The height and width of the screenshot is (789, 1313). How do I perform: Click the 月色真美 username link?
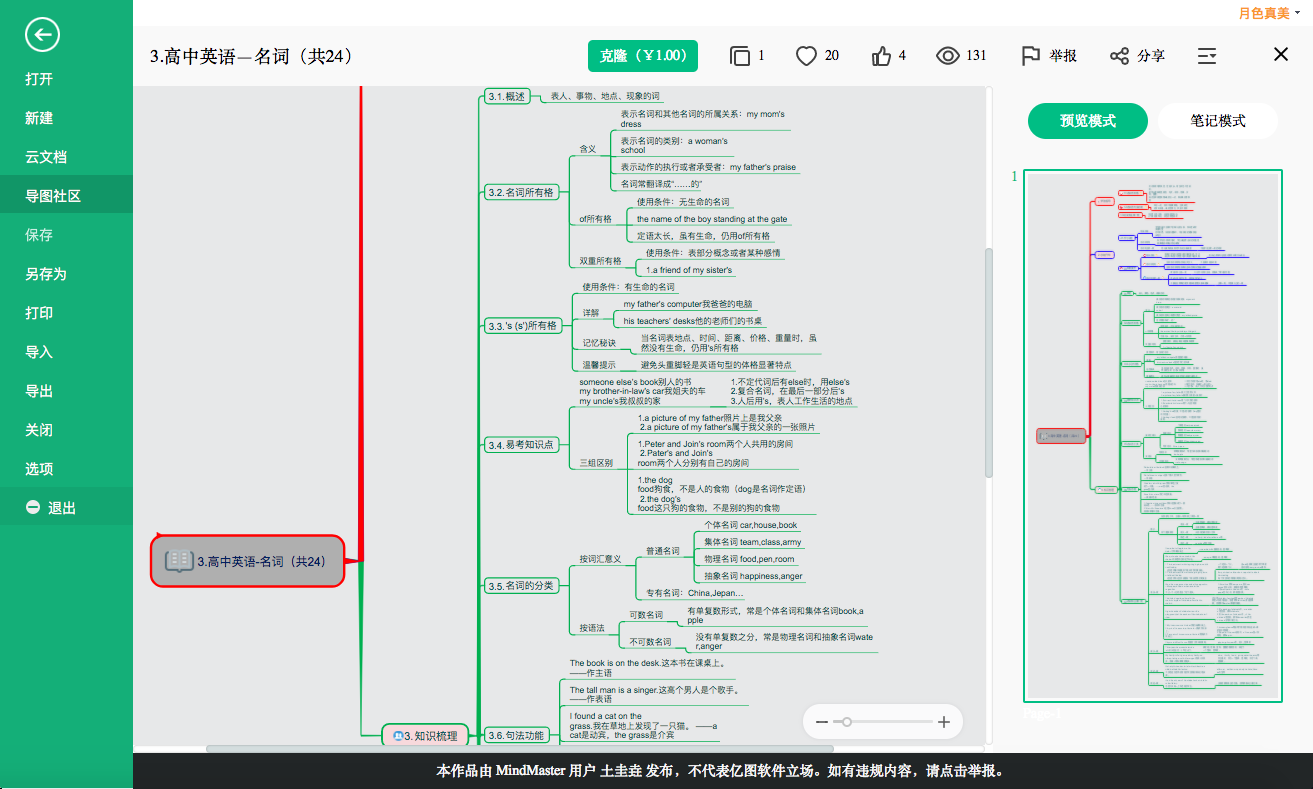click(x=1264, y=13)
